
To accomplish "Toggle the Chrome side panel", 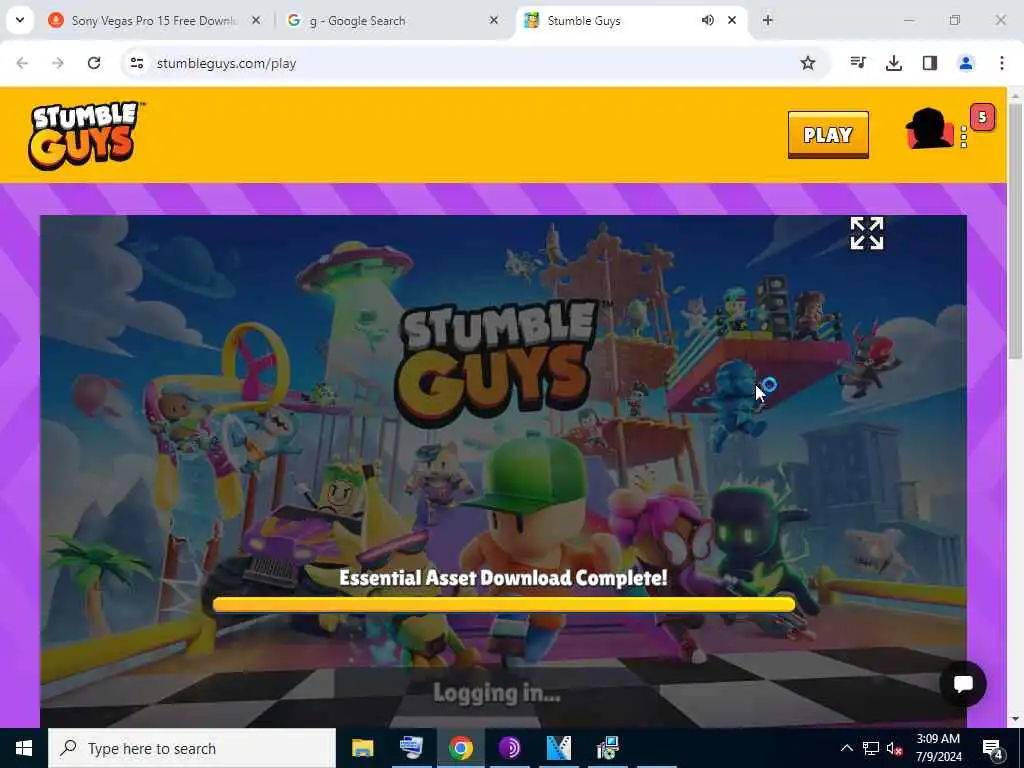I will (x=930, y=63).
